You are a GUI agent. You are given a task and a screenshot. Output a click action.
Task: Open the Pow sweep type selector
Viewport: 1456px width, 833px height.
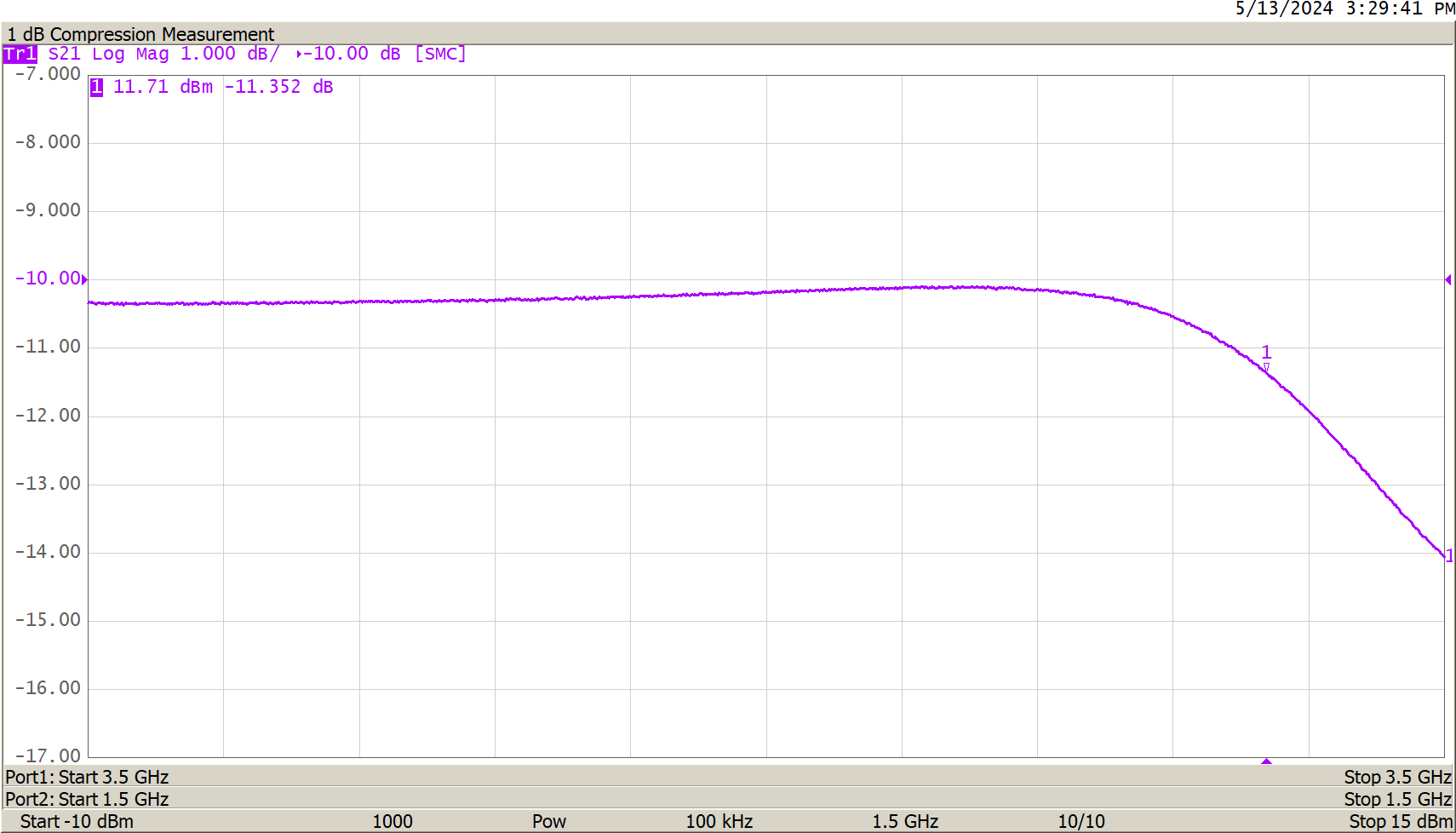549,821
